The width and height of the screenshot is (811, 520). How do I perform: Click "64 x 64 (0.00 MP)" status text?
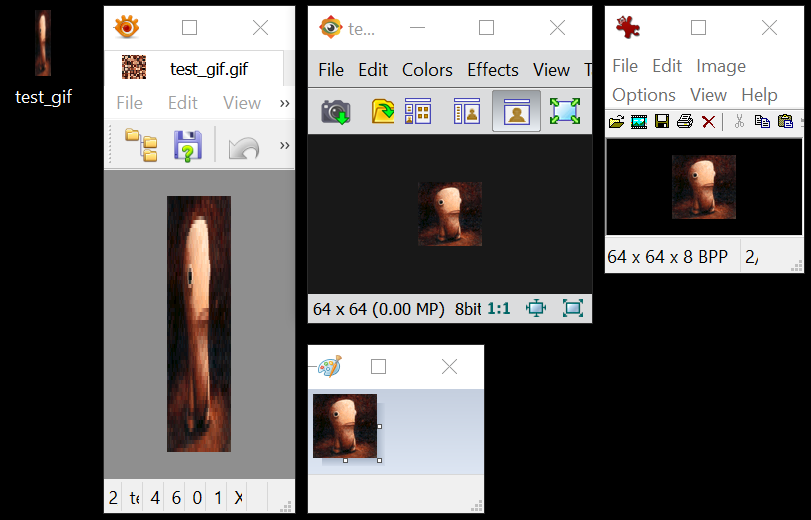point(379,309)
